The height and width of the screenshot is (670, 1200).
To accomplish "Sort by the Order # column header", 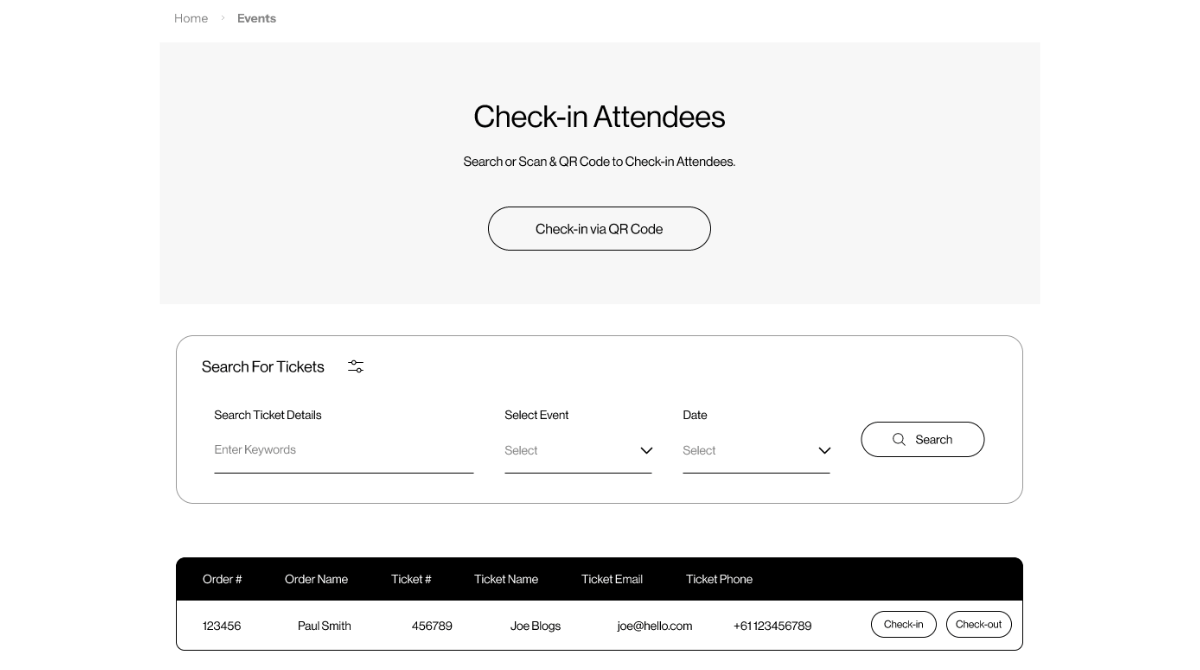I will pyautogui.click(x=222, y=579).
